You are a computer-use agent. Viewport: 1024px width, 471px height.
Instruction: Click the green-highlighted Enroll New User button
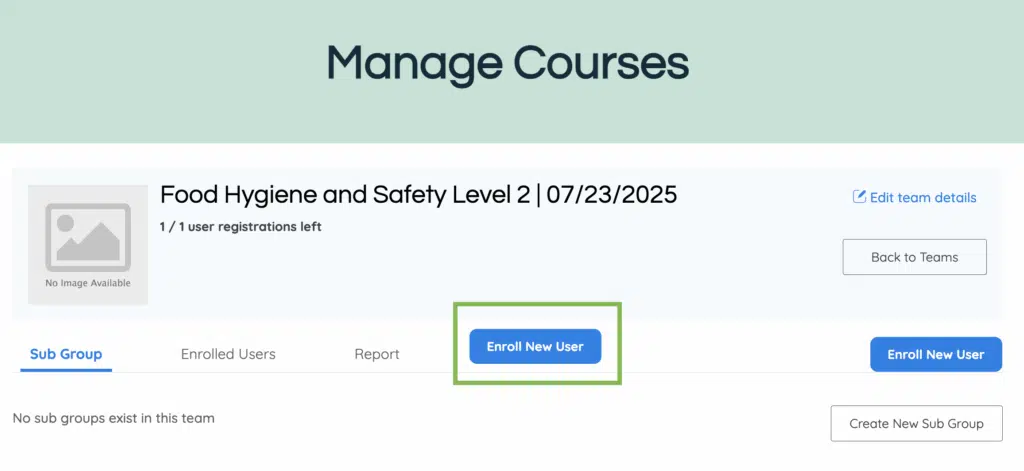(x=535, y=346)
